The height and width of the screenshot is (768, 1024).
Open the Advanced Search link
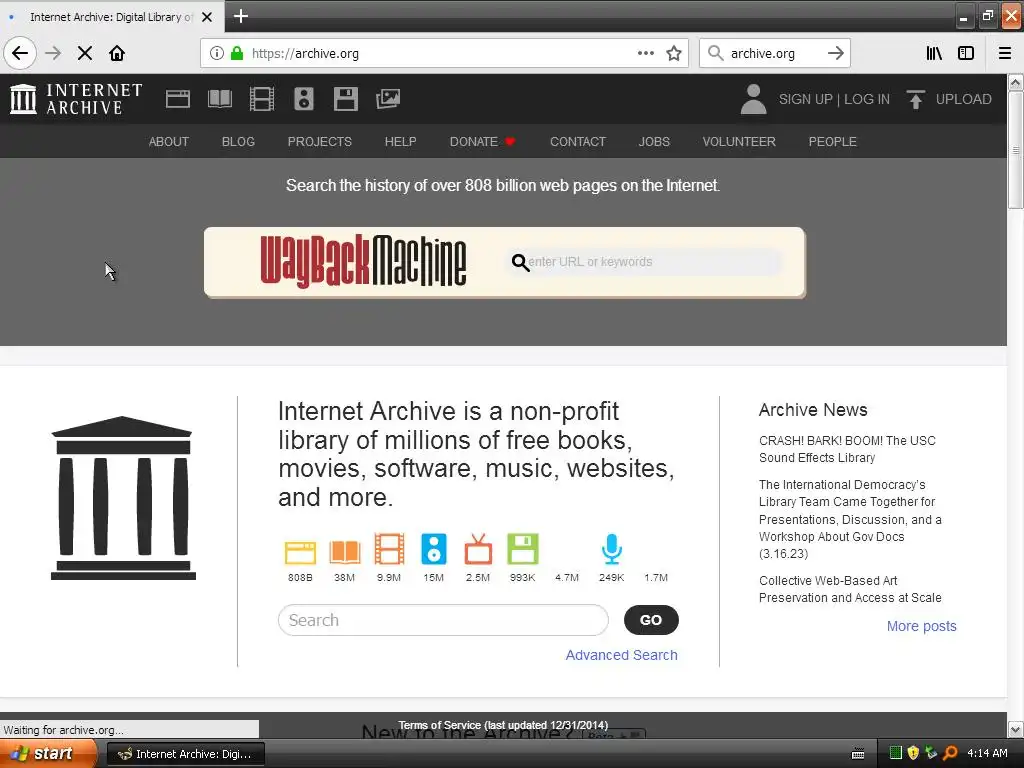(x=621, y=655)
